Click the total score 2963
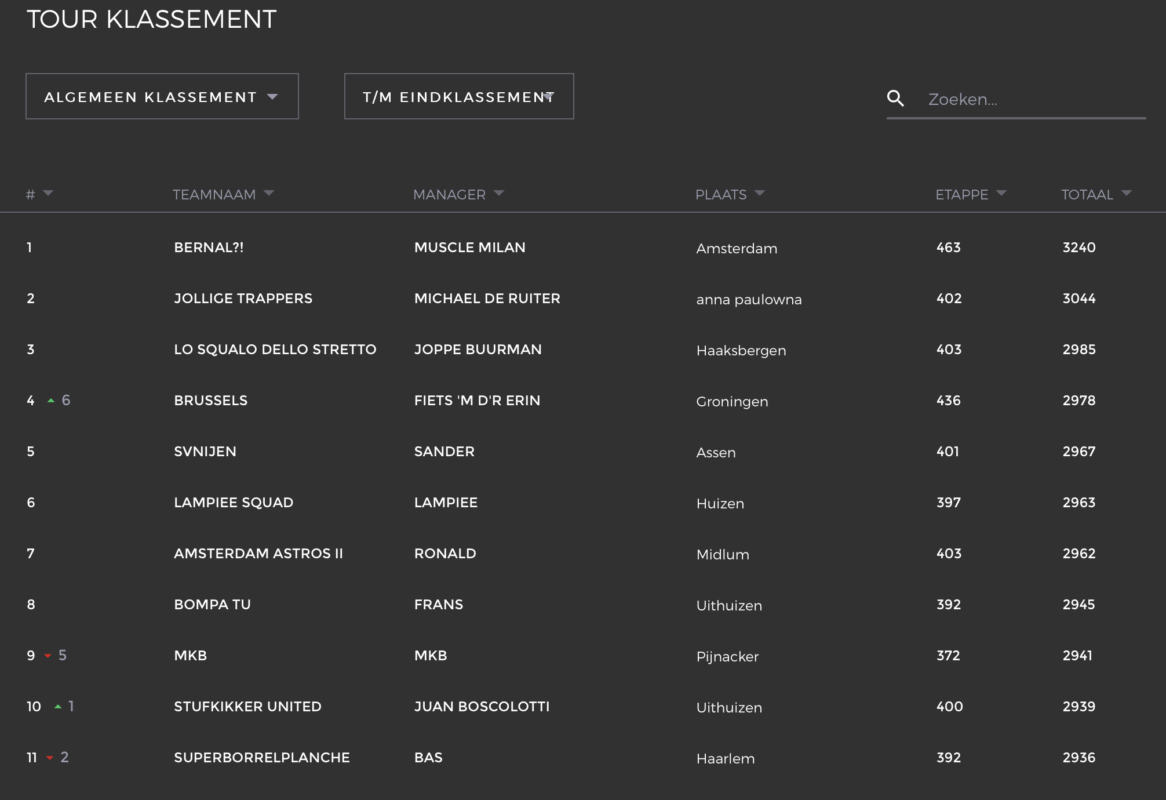Image resolution: width=1166 pixels, height=800 pixels. click(x=1079, y=503)
